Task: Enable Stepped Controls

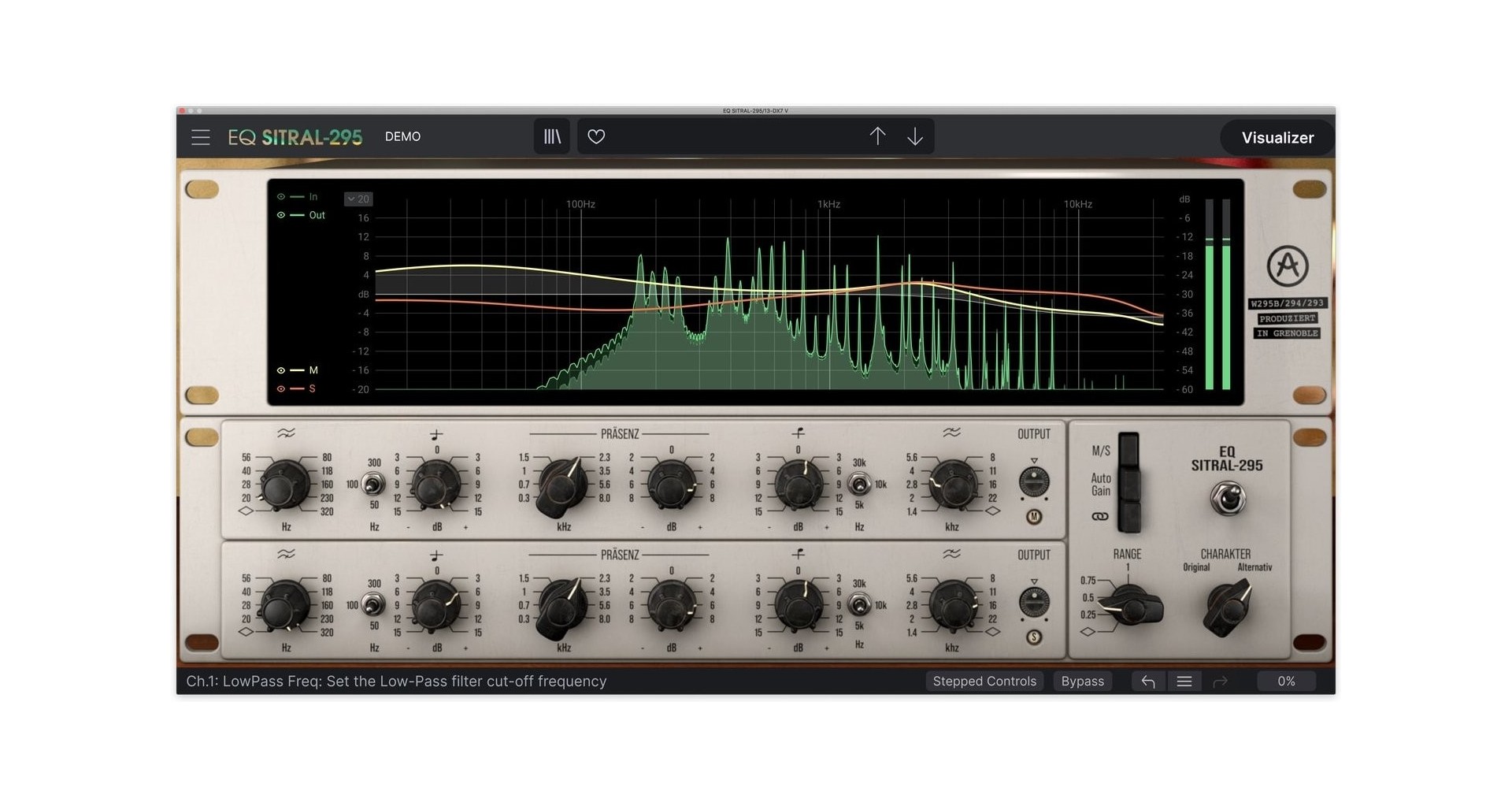Action: 984,682
